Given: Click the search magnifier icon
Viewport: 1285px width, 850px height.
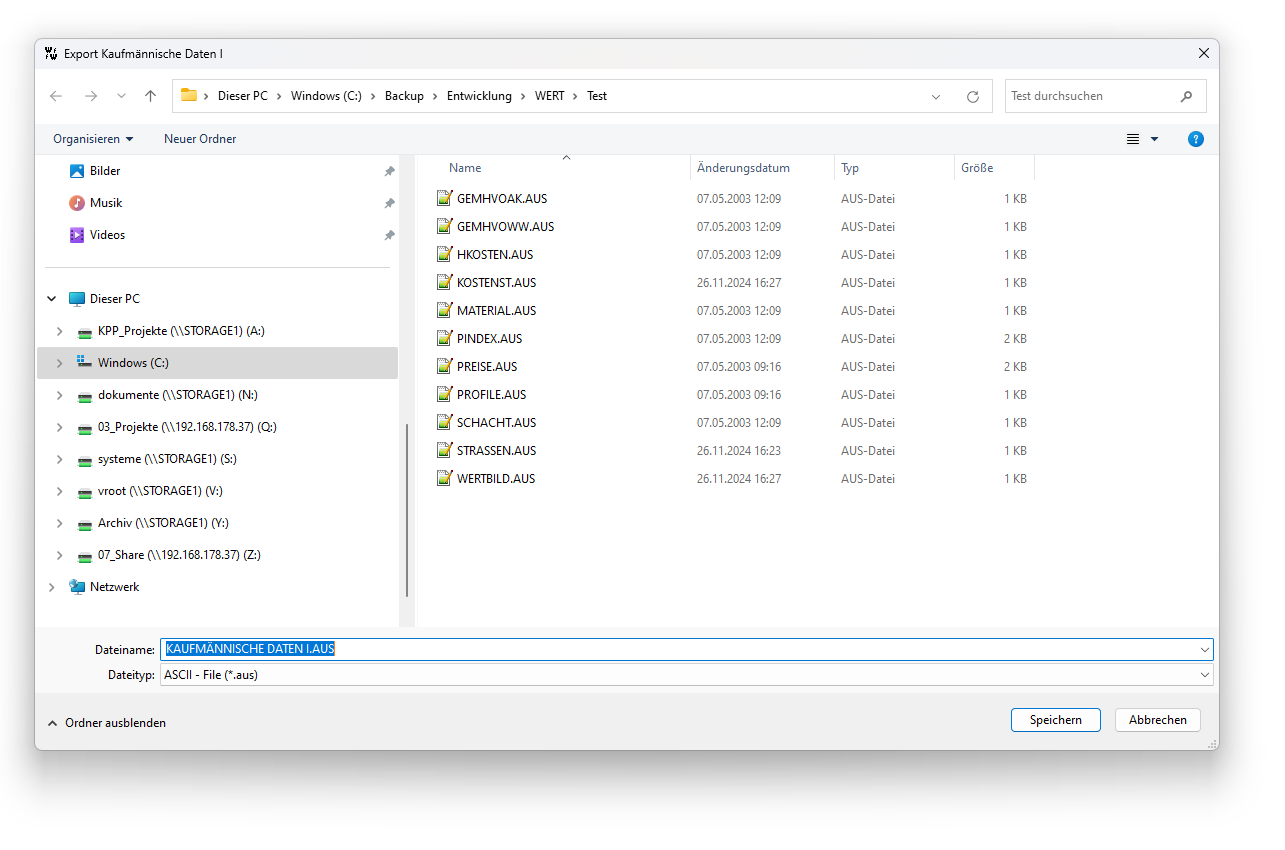Looking at the screenshot, I should (1186, 97).
